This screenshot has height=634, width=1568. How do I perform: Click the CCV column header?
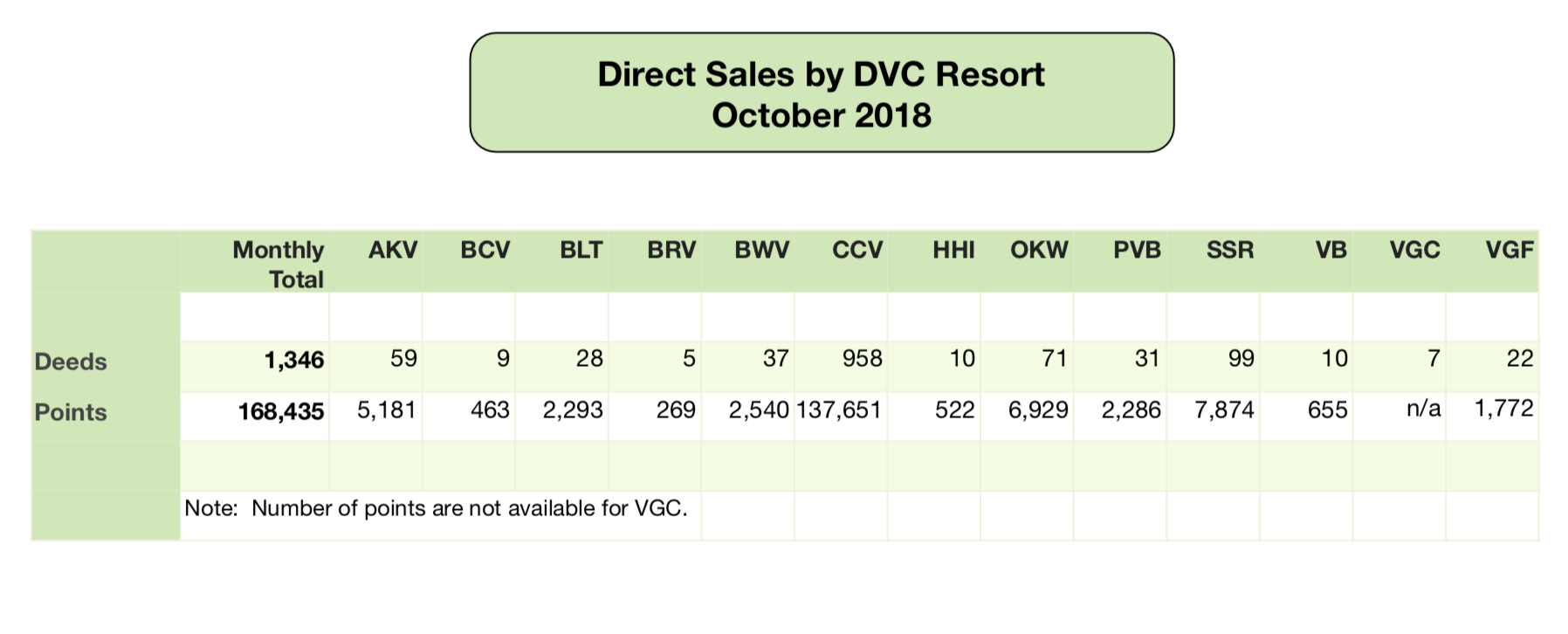point(857,250)
